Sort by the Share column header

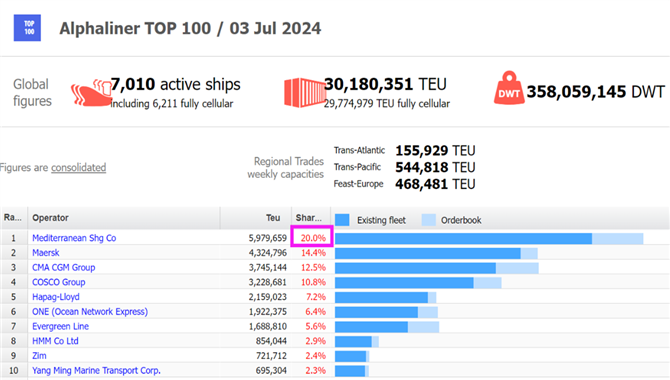[311, 218]
